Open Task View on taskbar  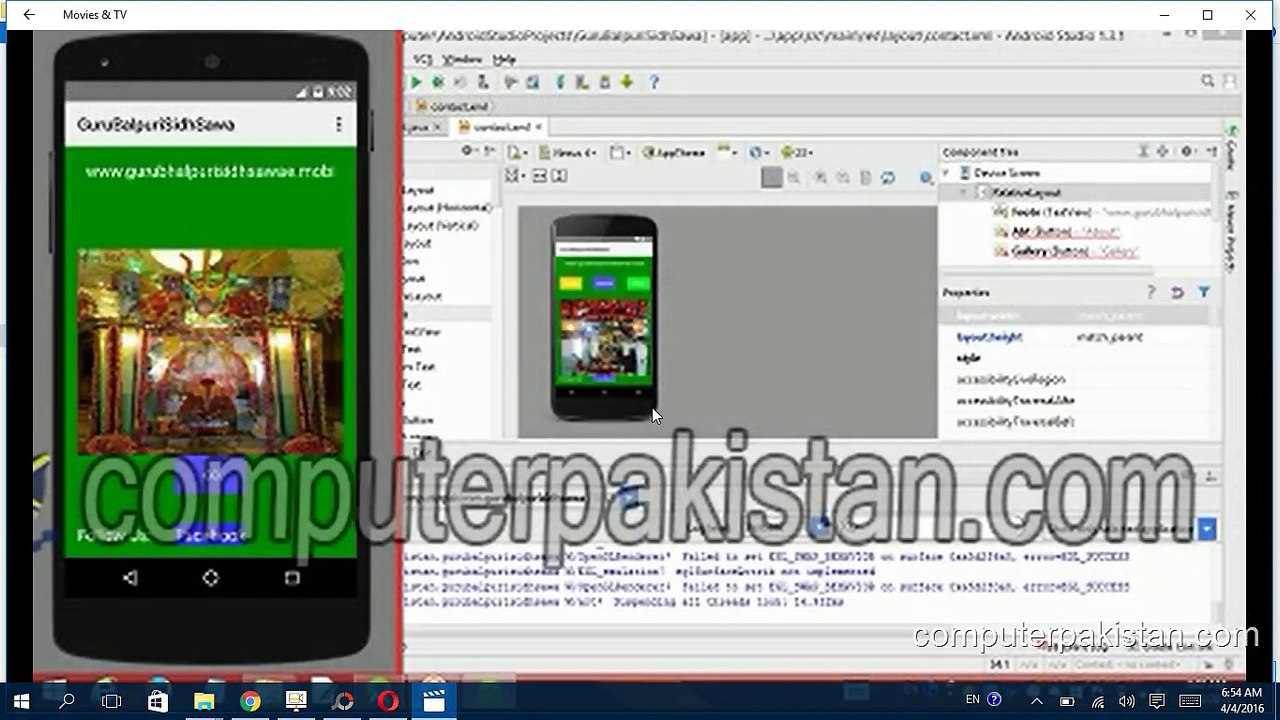(112, 700)
